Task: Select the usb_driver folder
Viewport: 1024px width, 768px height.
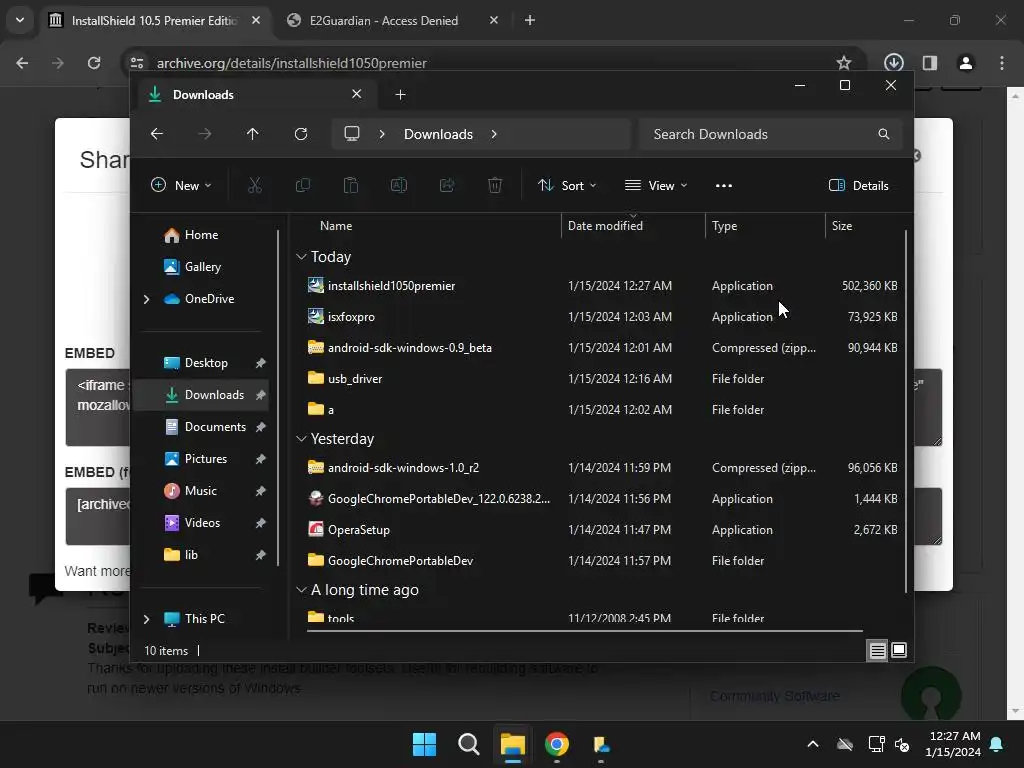Action: (601, 379)
